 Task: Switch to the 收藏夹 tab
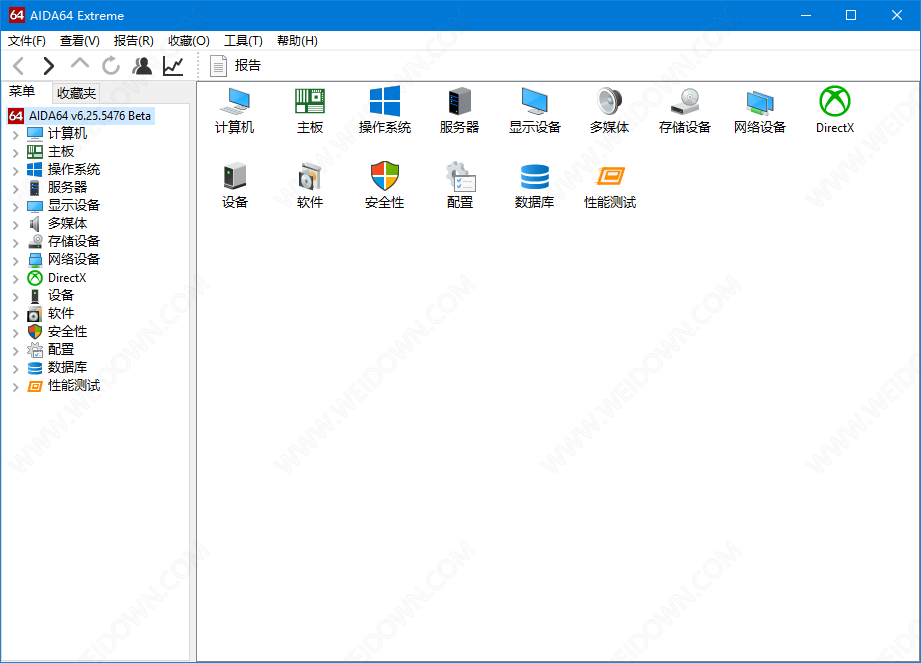pyautogui.click(x=76, y=93)
